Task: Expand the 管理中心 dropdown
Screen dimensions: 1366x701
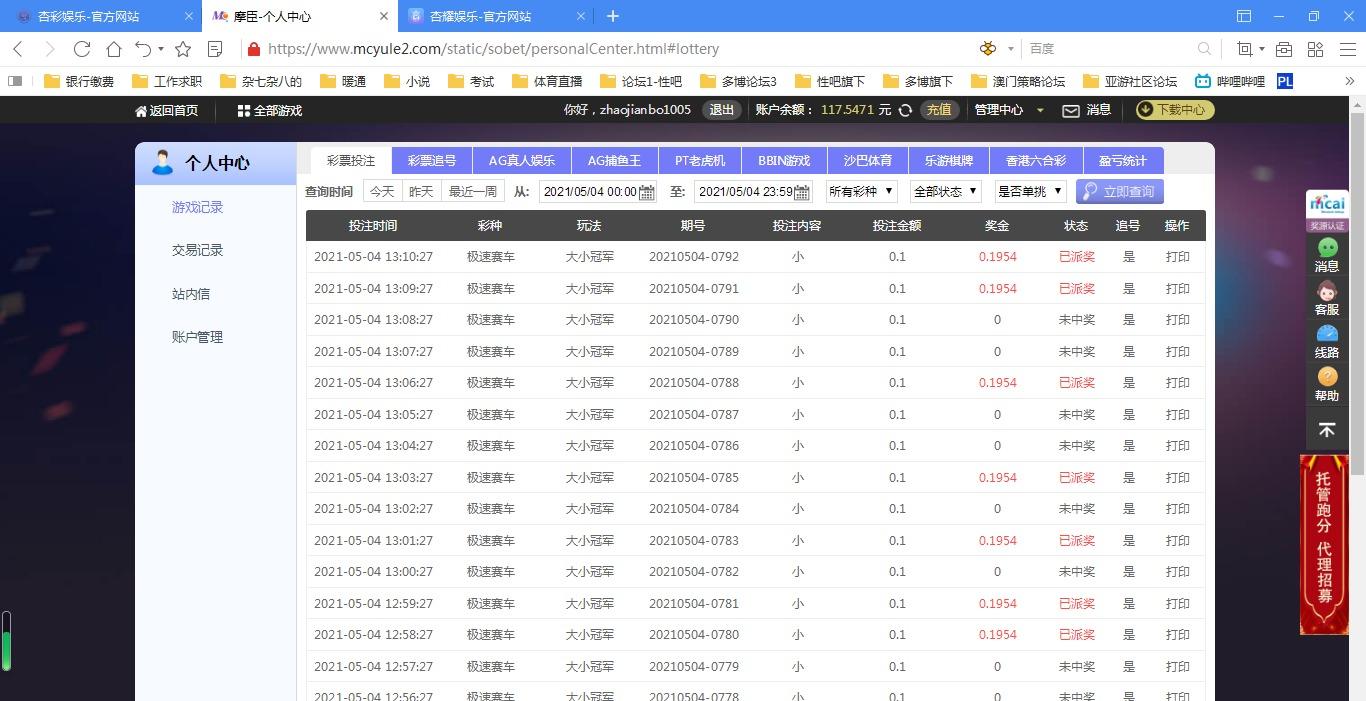Action: click(x=1009, y=110)
